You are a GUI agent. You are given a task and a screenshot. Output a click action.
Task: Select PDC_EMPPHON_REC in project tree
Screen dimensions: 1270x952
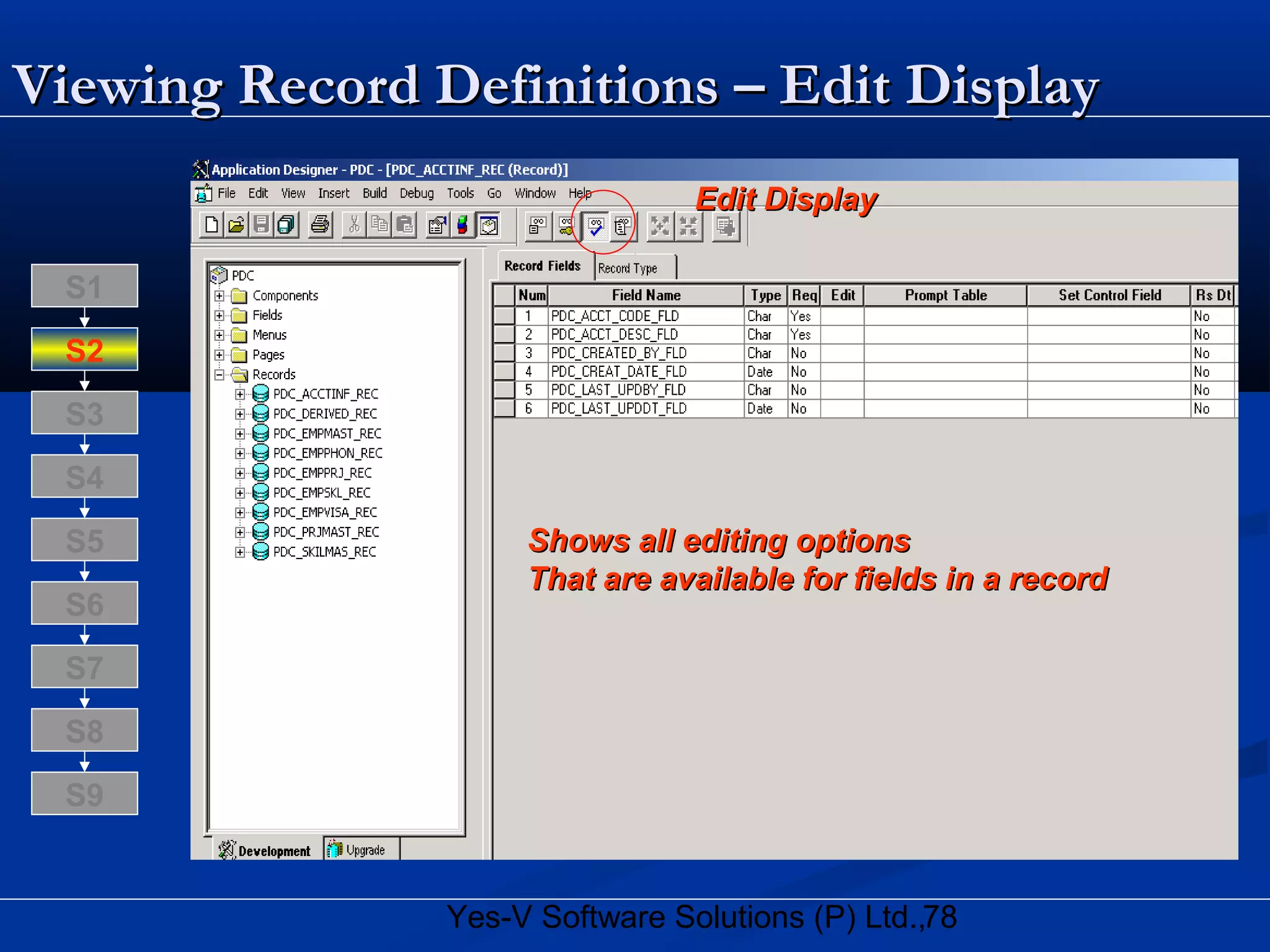pyautogui.click(x=328, y=454)
